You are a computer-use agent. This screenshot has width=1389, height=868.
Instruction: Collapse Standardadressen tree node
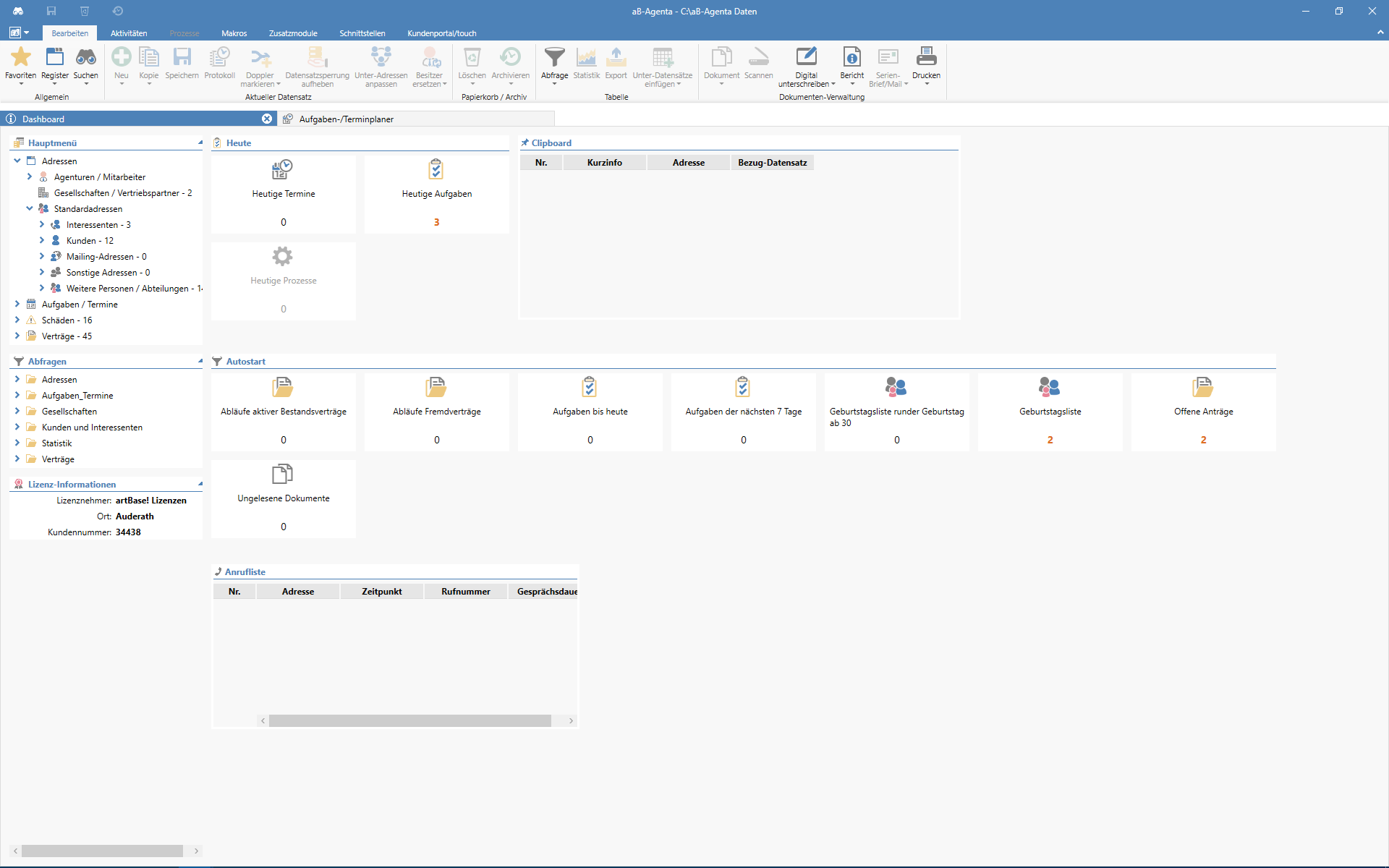(x=30, y=208)
